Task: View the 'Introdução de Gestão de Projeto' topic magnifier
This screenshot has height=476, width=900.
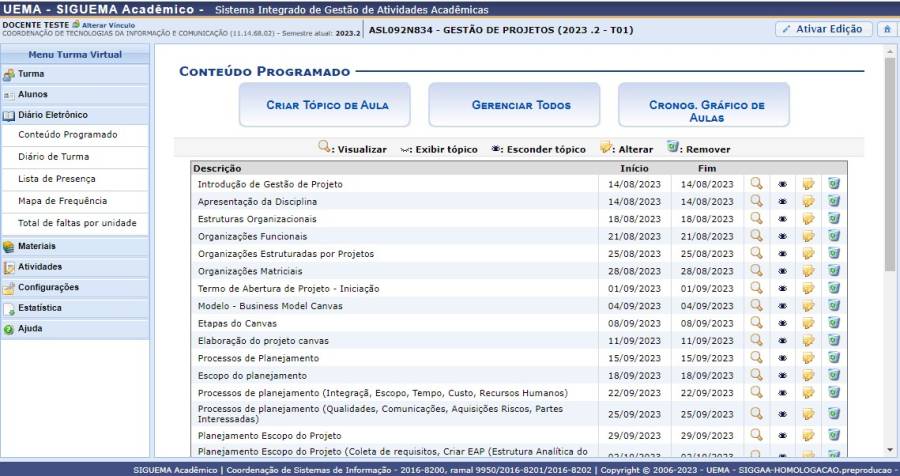Action: click(x=757, y=184)
